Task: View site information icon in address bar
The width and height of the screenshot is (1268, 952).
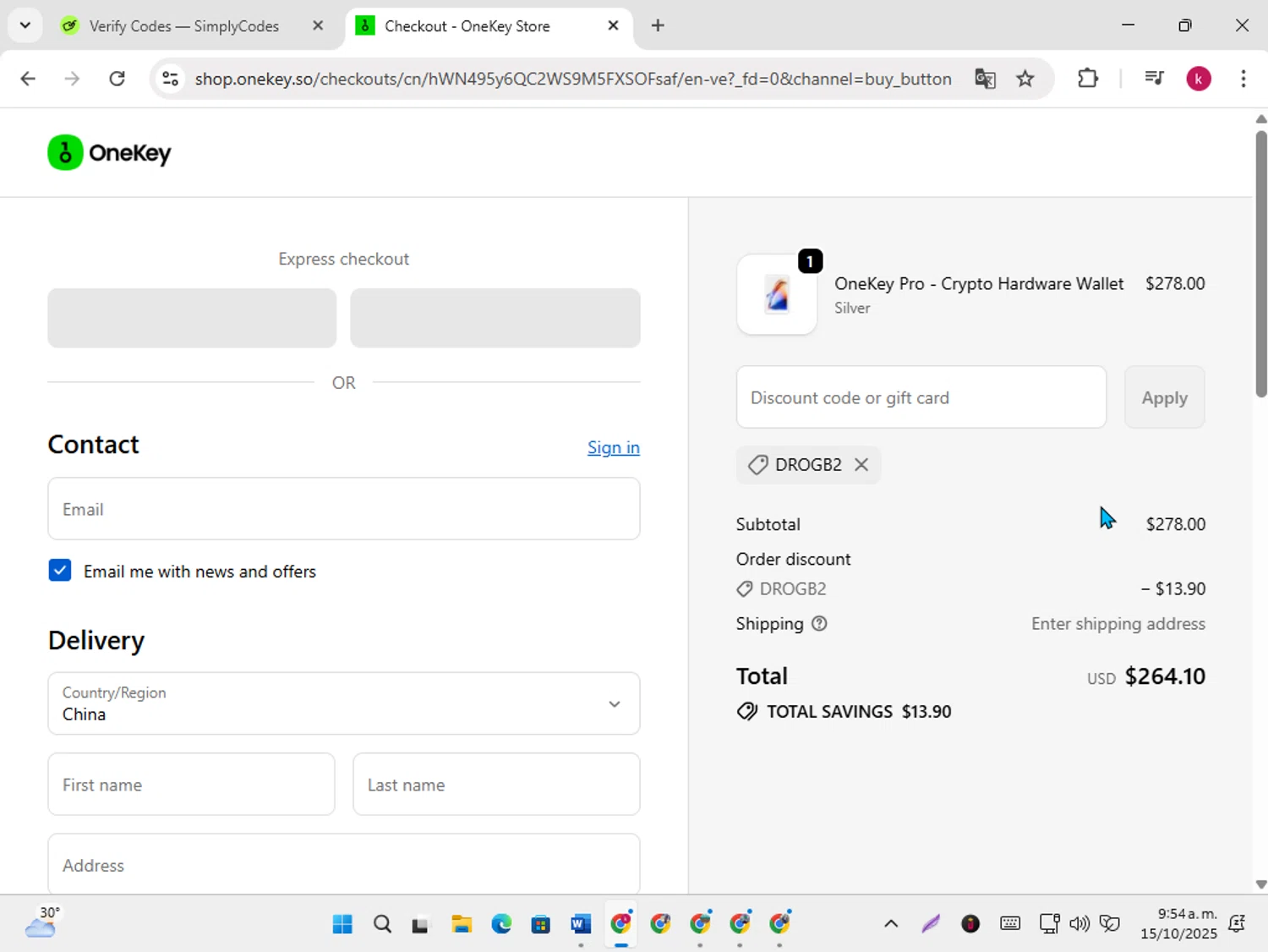Action: click(170, 79)
